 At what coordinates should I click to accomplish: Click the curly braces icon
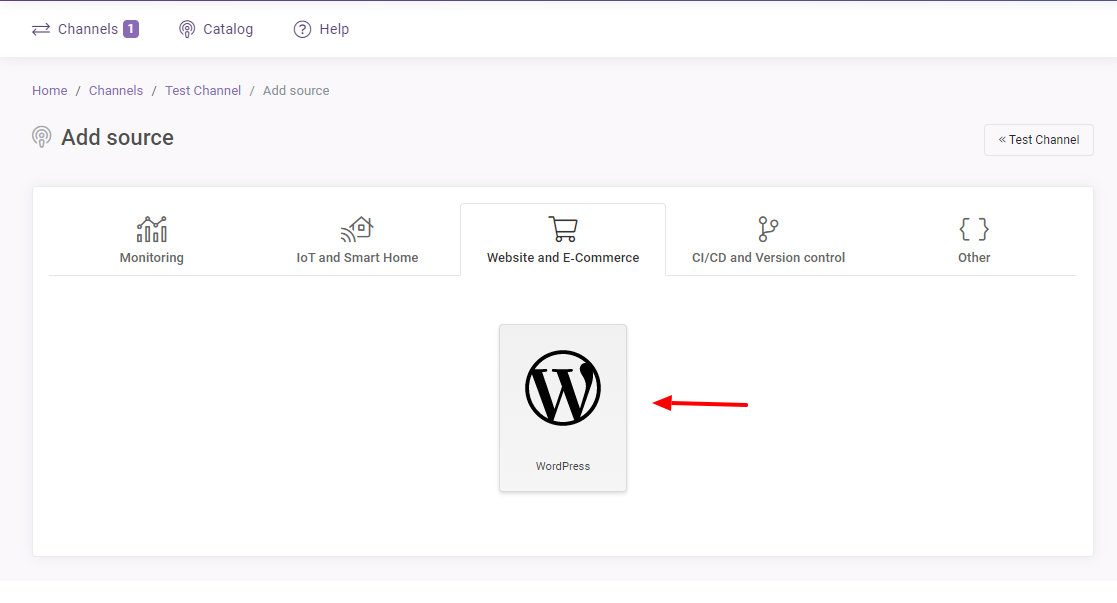974,230
